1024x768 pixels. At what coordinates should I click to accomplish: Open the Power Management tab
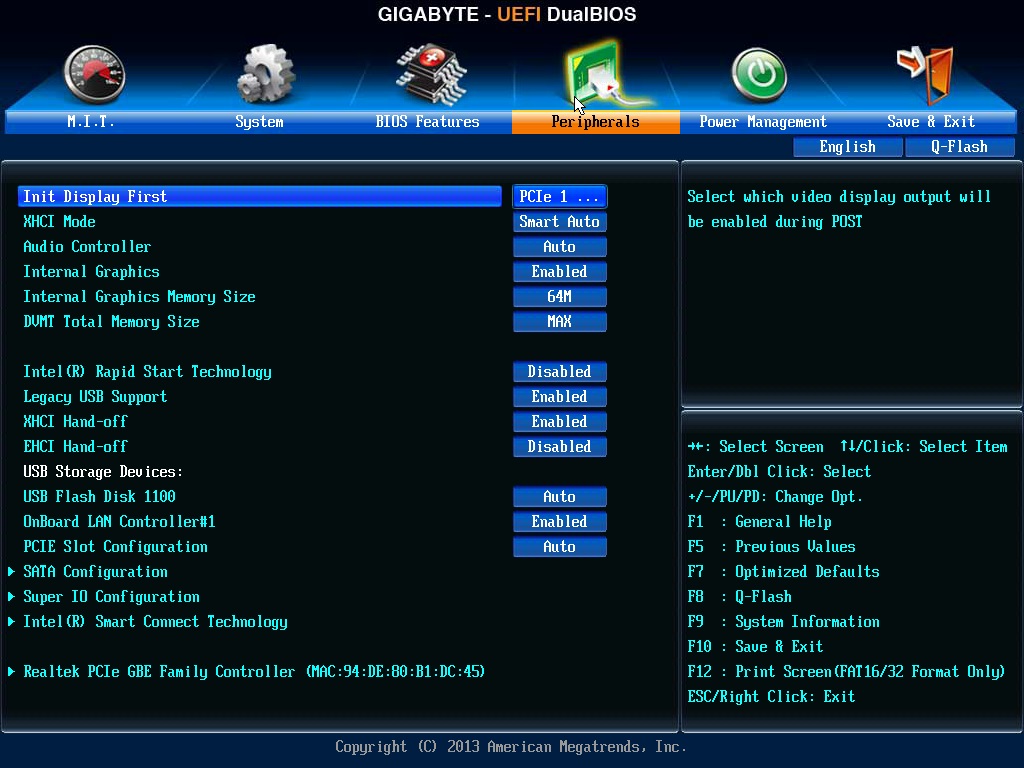[x=763, y=121]
